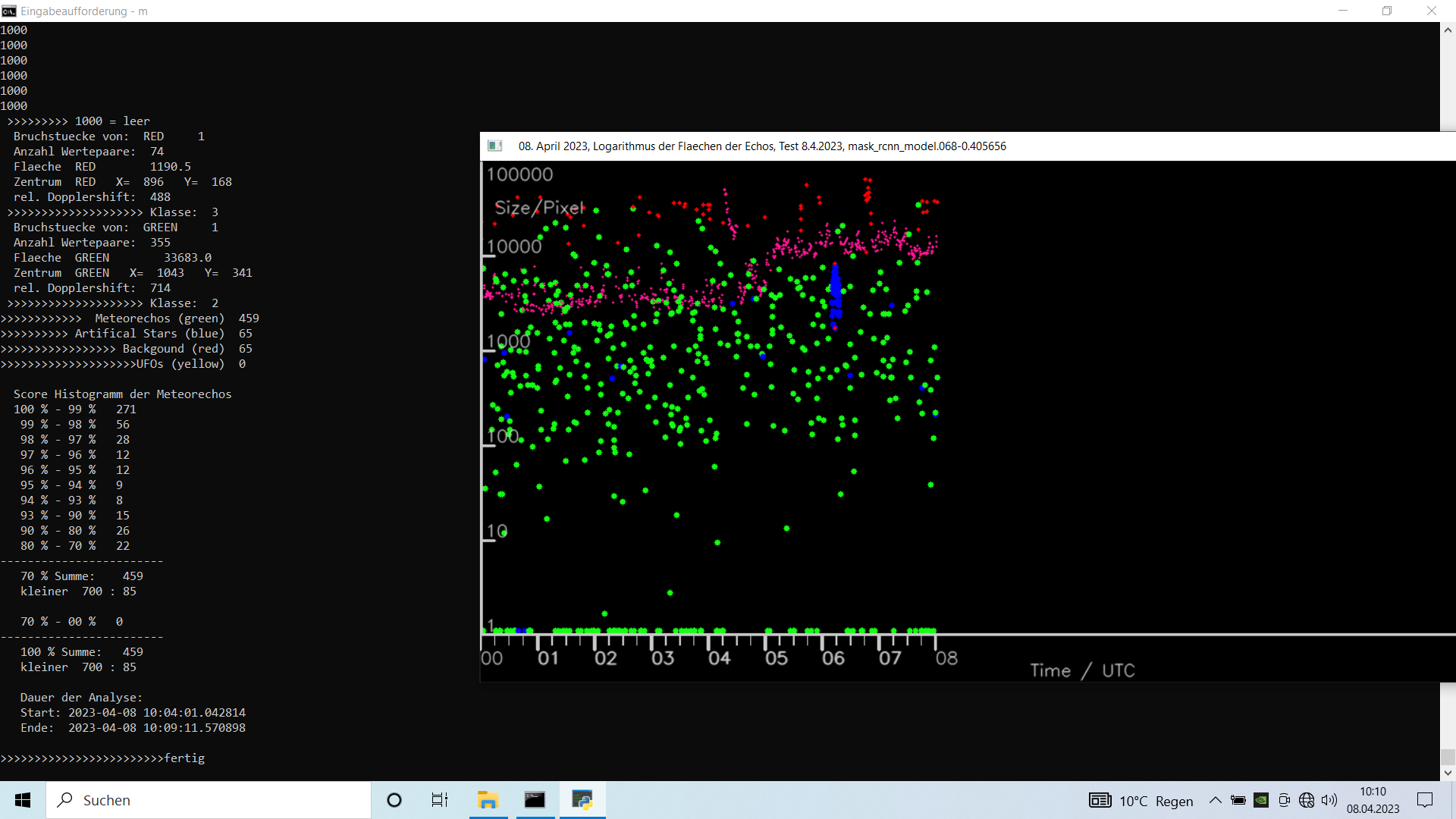Click the 10000 y-axis label

pyautogui.click(x=514, y=246)
